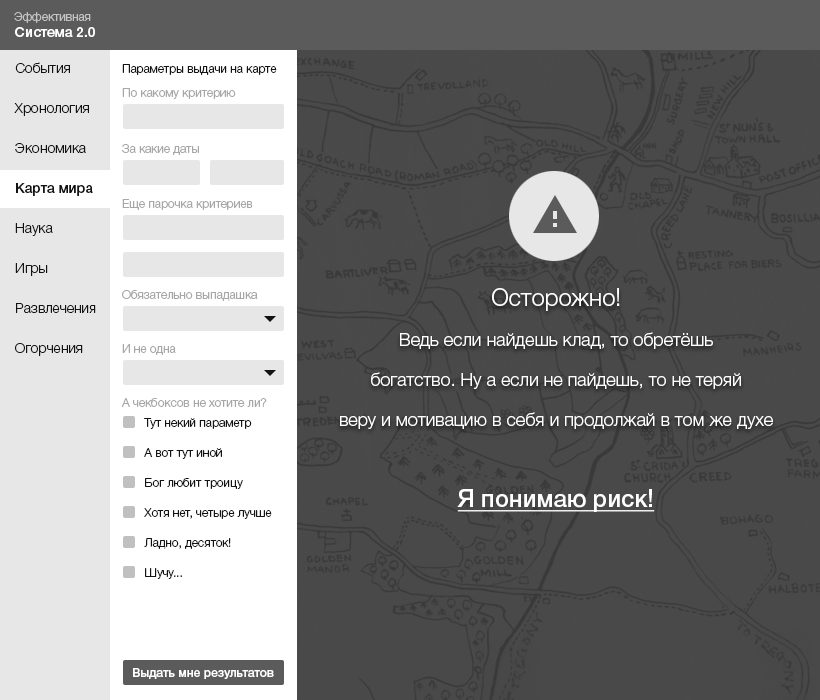Tick Хотя нет, четыре лучше checkbox
This screenshot has height=700, width=820.
click(129, 512)
